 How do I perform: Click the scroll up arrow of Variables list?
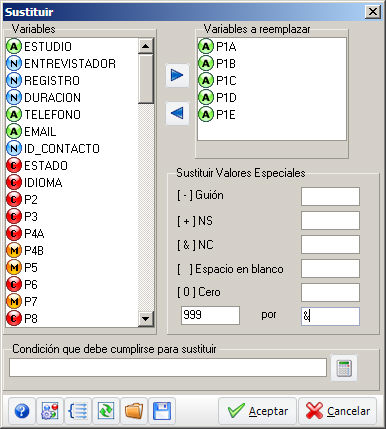tap(146, 46)
